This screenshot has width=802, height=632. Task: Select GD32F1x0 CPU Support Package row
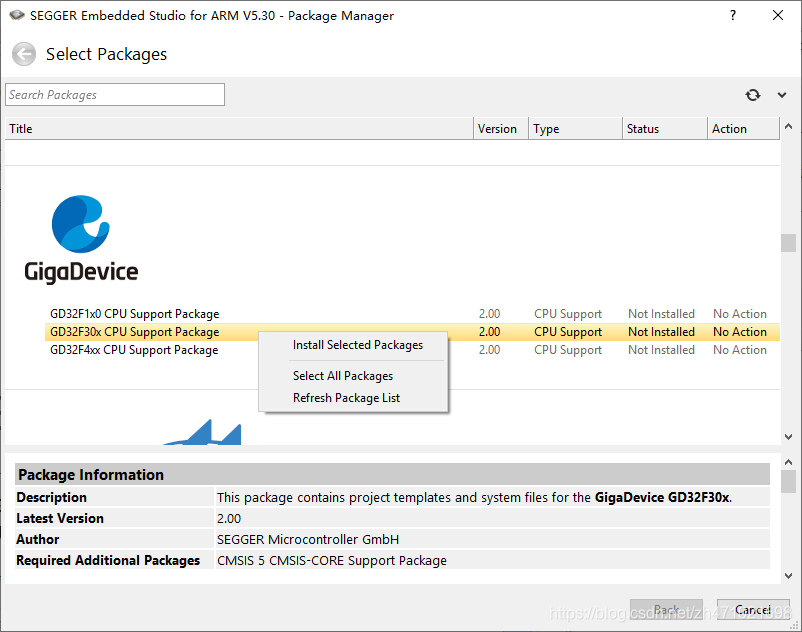pos(412,313)
